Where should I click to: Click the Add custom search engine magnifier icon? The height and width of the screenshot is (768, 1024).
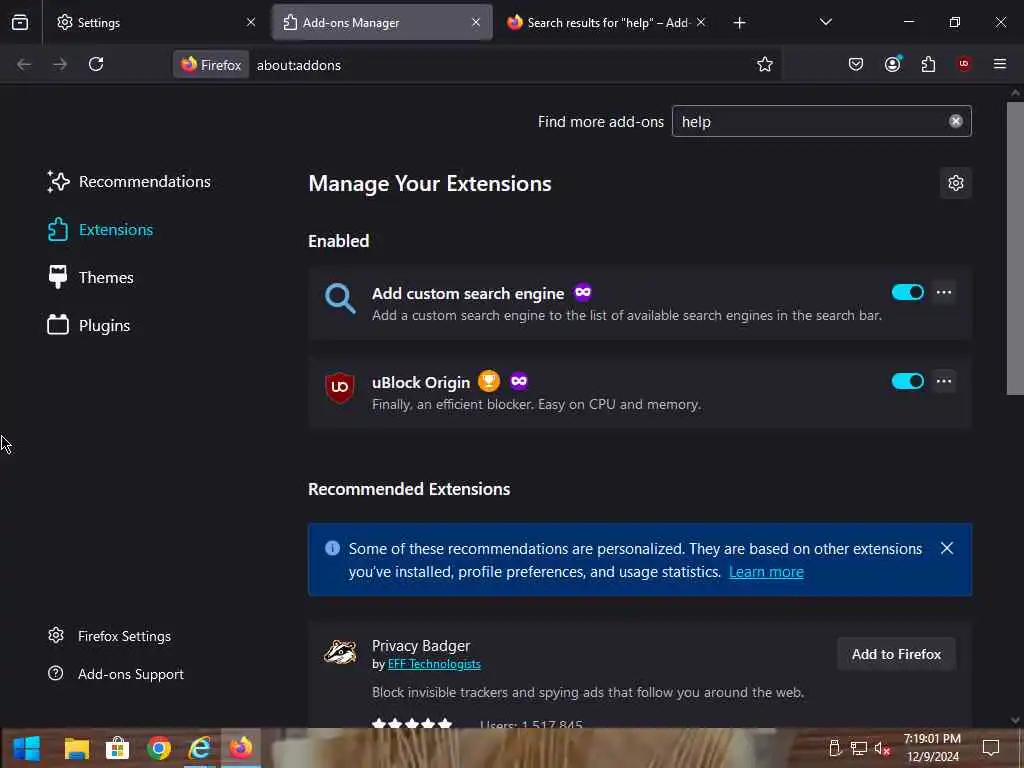pyautogui.click(x=340, y=299)
